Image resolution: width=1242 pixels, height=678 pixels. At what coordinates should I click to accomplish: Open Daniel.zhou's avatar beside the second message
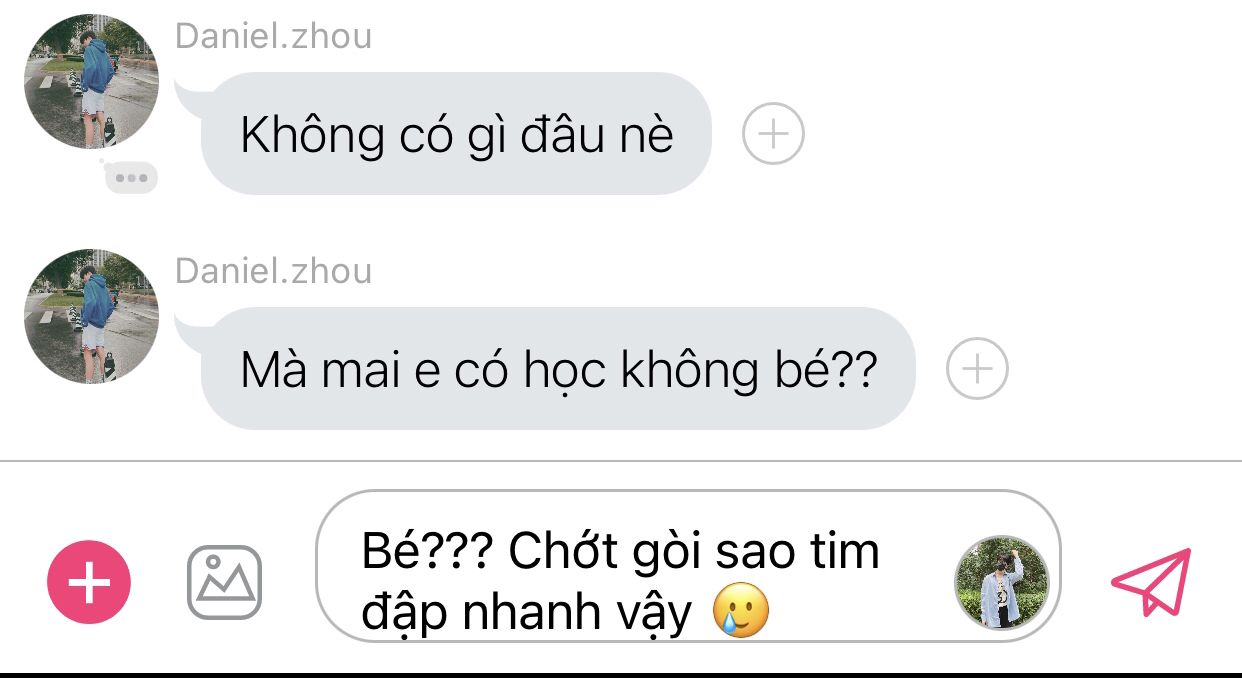coord(91,316)
